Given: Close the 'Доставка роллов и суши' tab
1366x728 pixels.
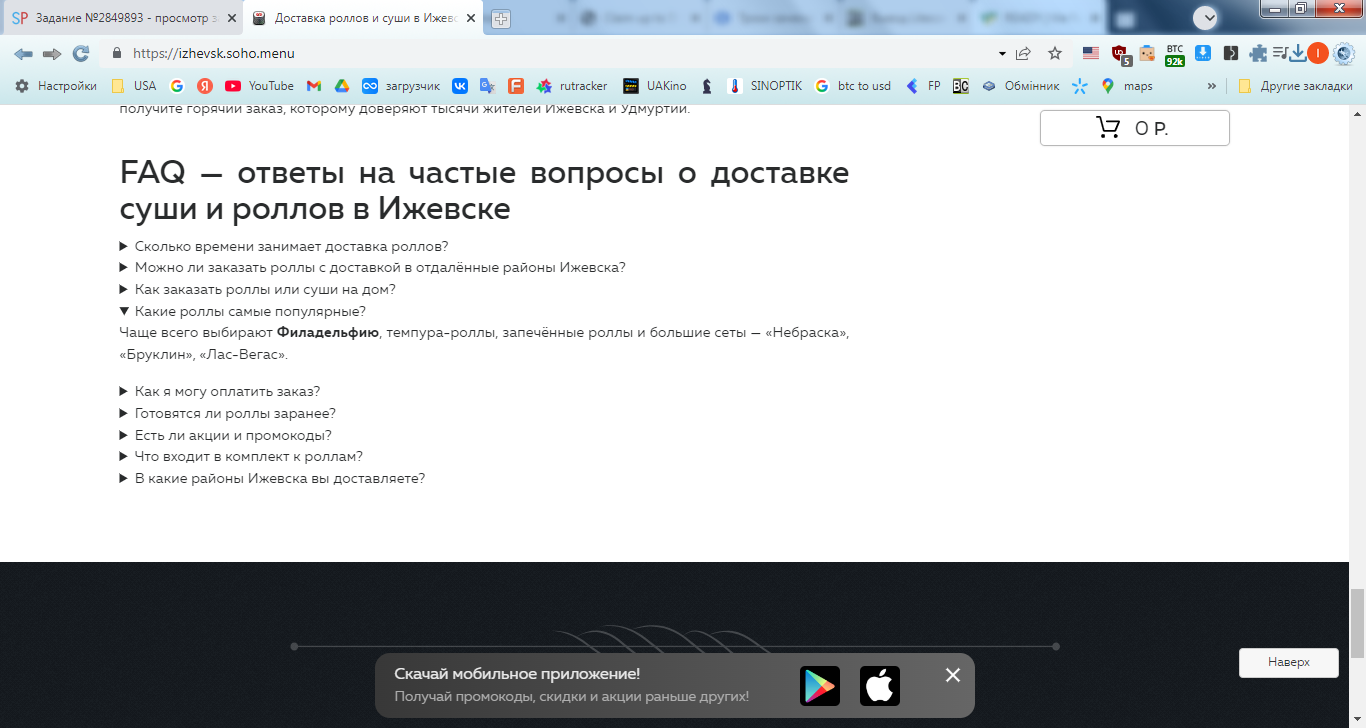Looking at the screenshot, I should pos(470,18).
